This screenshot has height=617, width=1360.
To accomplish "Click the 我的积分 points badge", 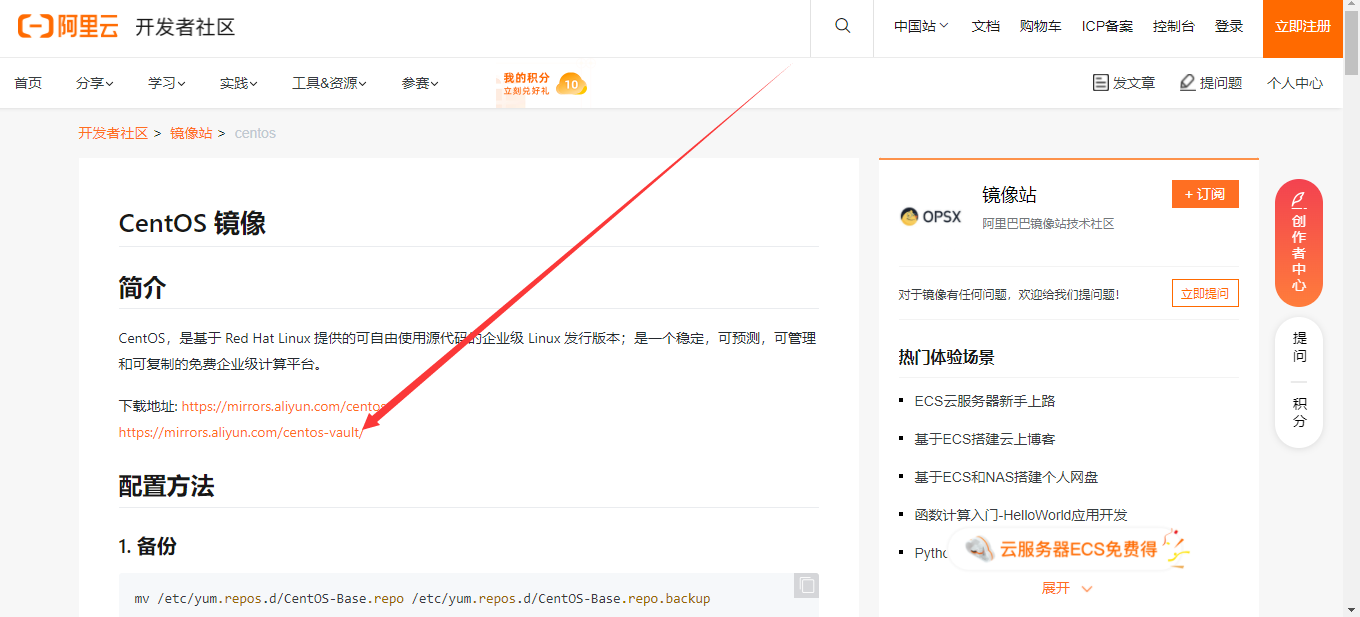I will (541, 84).
